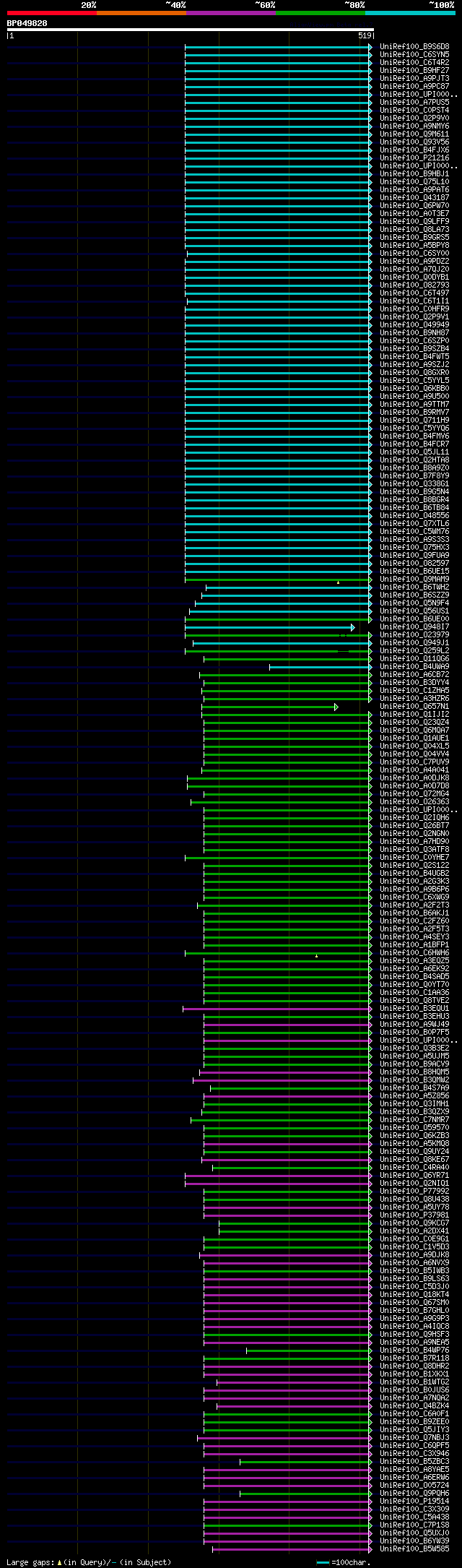Click the yellow gap marker on Q9MAM9 row
This screenshot has width=462, height=1568.
338,582
